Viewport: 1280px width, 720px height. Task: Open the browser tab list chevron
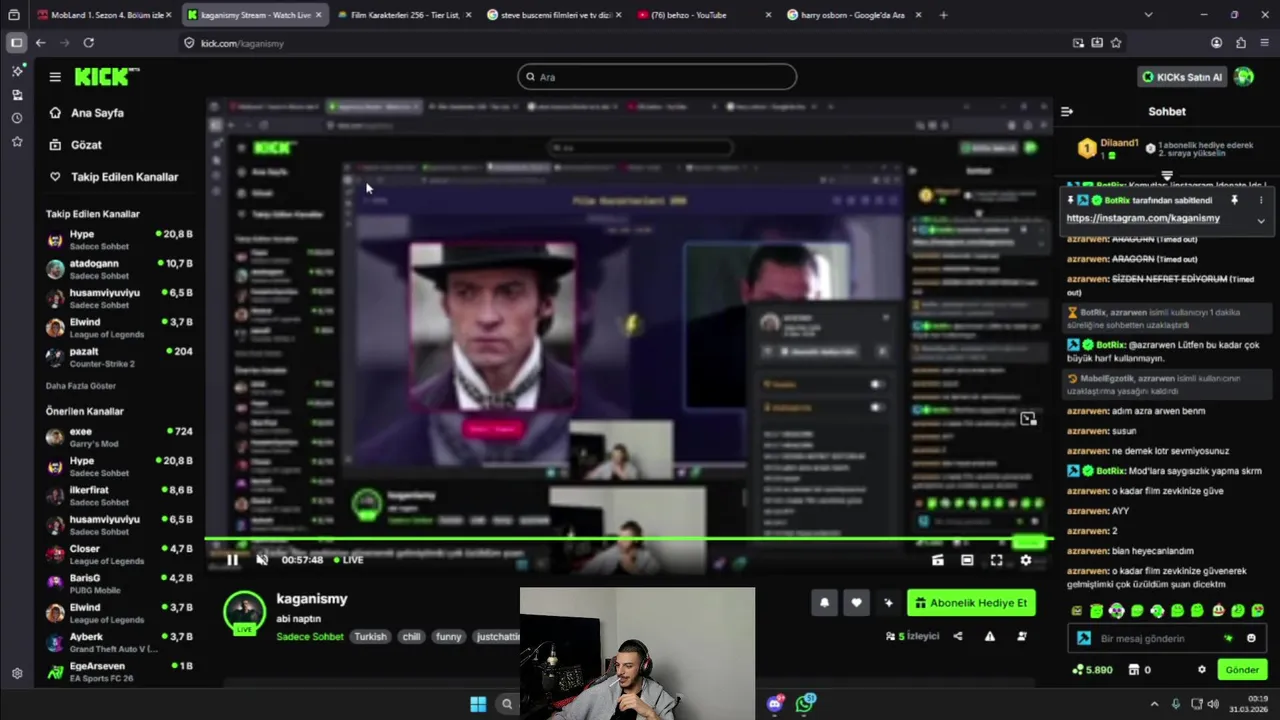point(1148,15)
